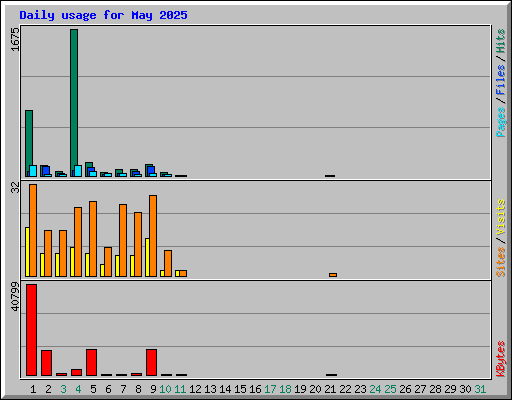Click the orange sites bar for day 7
The image size is (512, 400).
click(x=123, y=240)
